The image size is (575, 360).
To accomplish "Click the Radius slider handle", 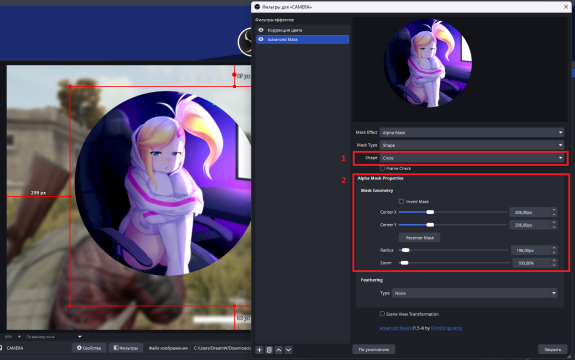I will point(405,250).
